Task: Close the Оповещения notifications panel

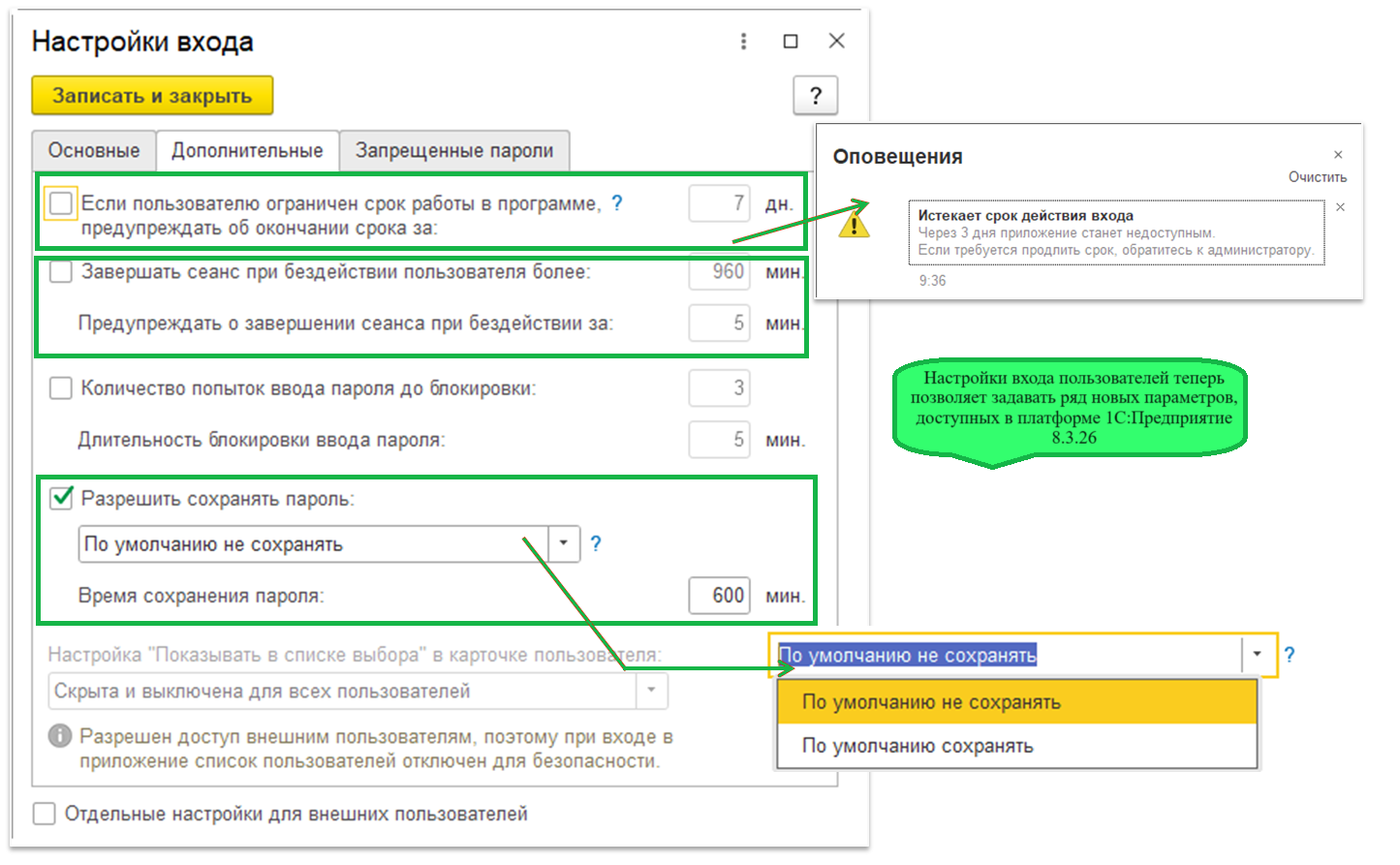Action: pos(1338,155)
